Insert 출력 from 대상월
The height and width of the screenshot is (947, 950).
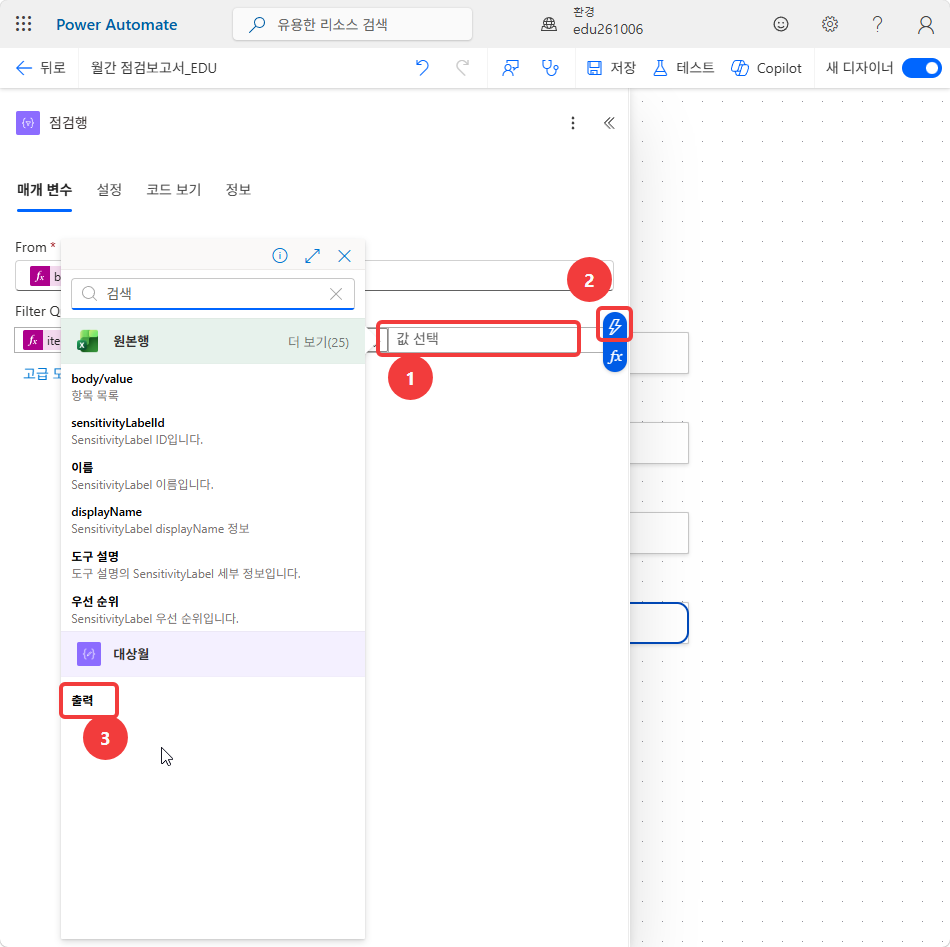point(82,700)
